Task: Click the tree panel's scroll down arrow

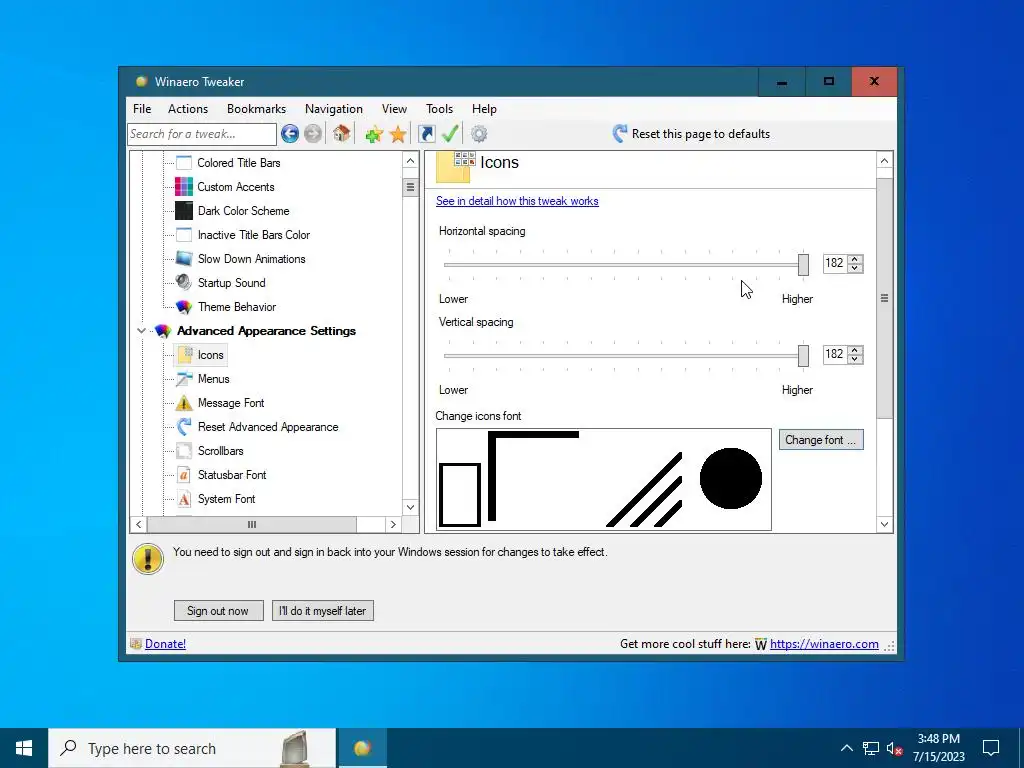Action: 410,507
